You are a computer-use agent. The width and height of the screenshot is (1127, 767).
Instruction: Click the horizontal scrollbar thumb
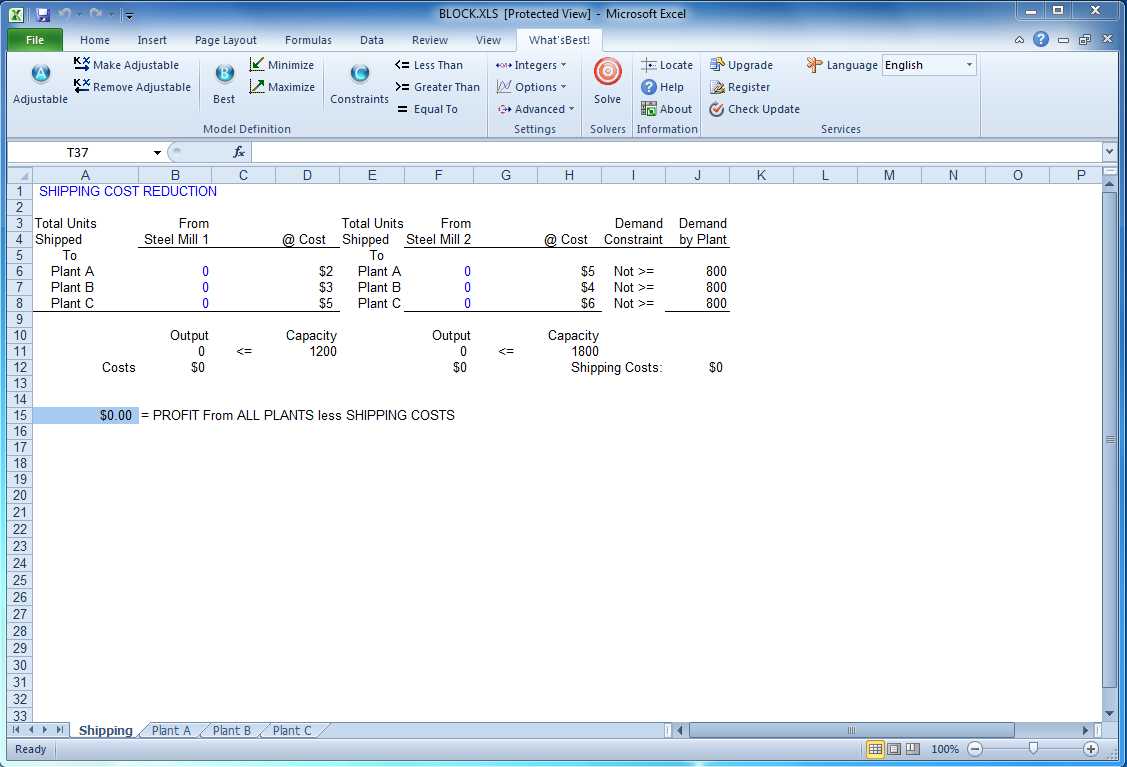(x=852, y=730)
